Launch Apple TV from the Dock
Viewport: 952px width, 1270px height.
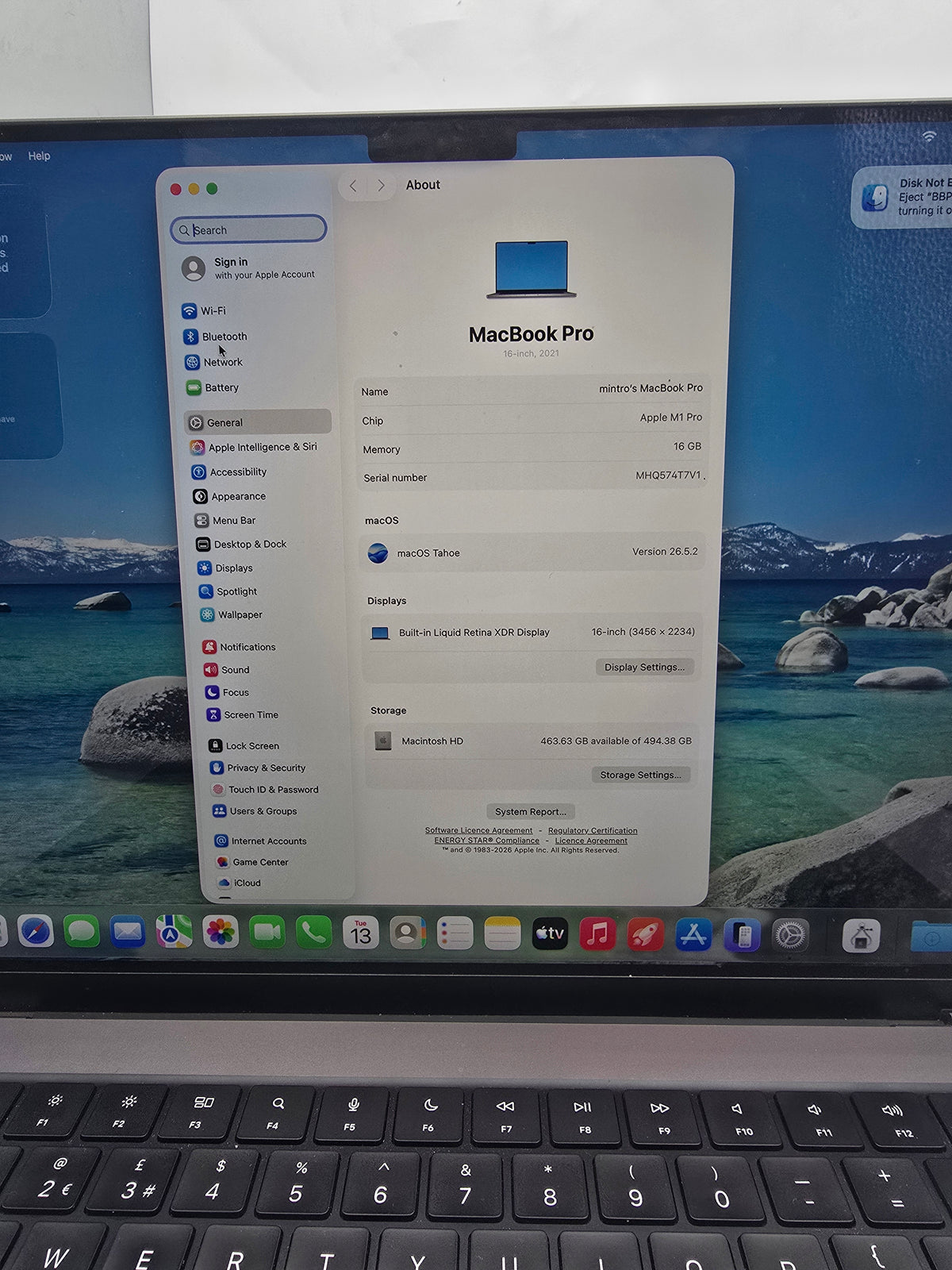pyautogui.click(x=550, y=933)
